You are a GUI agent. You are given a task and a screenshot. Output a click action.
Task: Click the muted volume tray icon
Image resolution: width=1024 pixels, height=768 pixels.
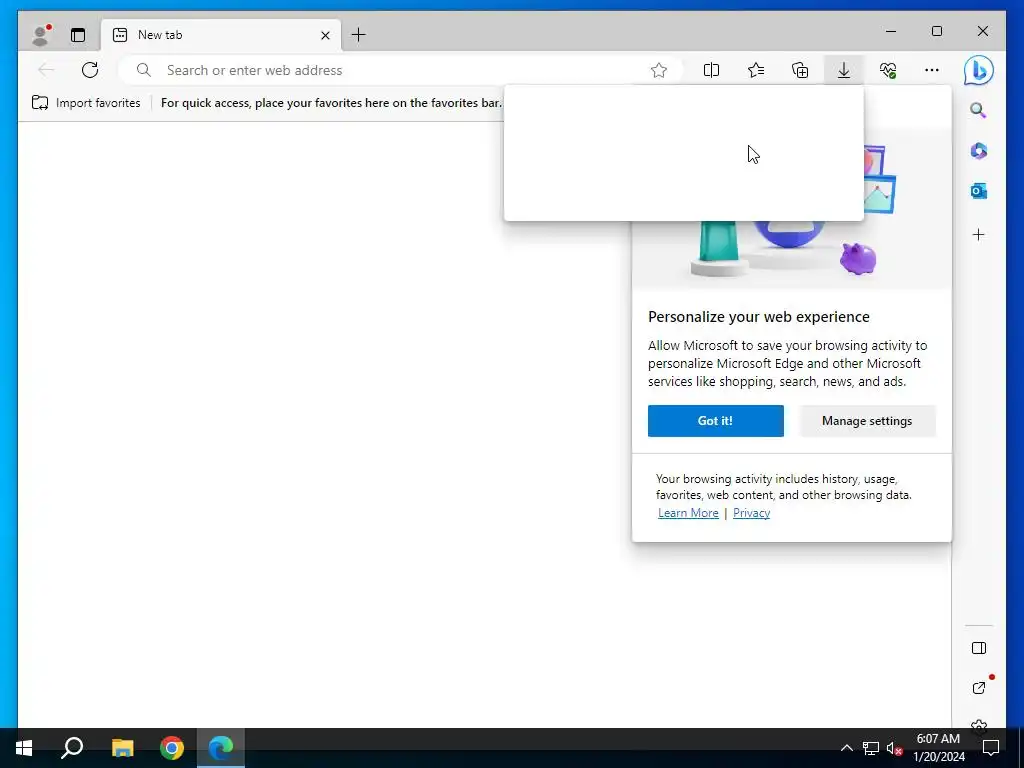pos(894,748)
